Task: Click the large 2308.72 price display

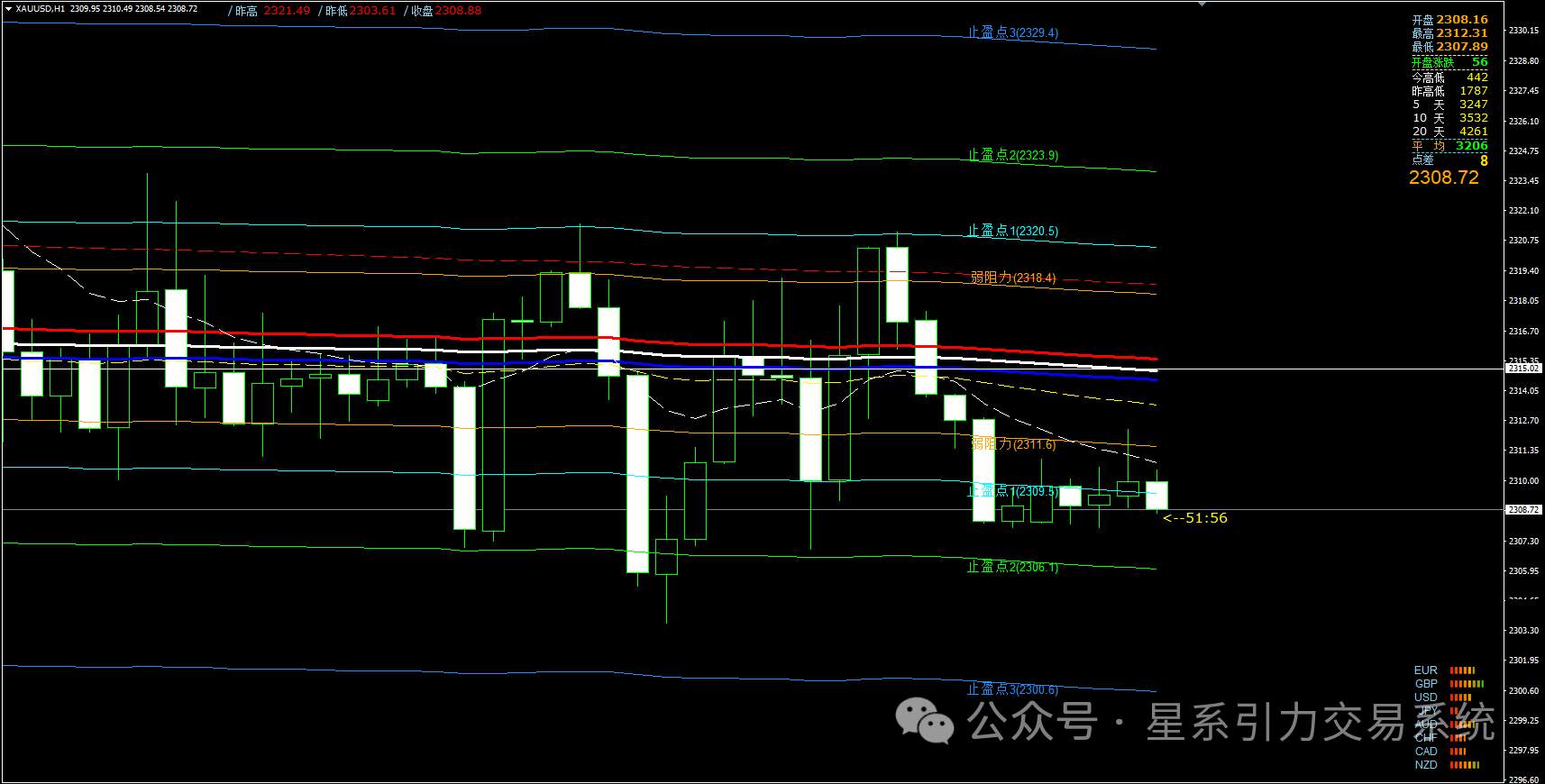Action: point(1444,178)
